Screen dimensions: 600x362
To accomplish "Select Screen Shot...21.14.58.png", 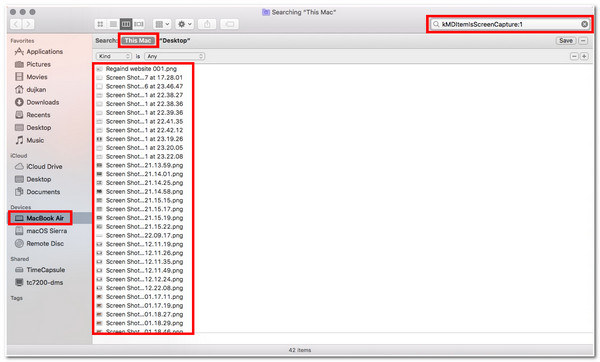I will pyautogui.click(x=144, y=191).
